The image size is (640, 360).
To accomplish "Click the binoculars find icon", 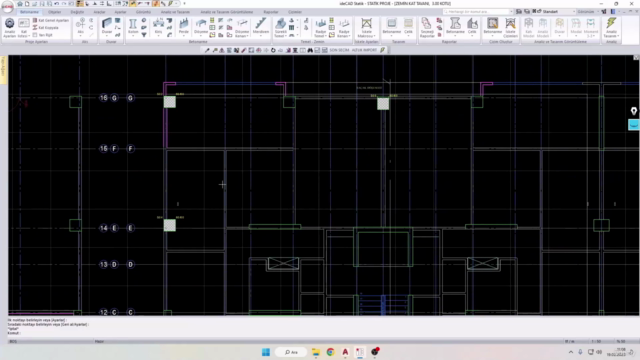I will point(310,50).
